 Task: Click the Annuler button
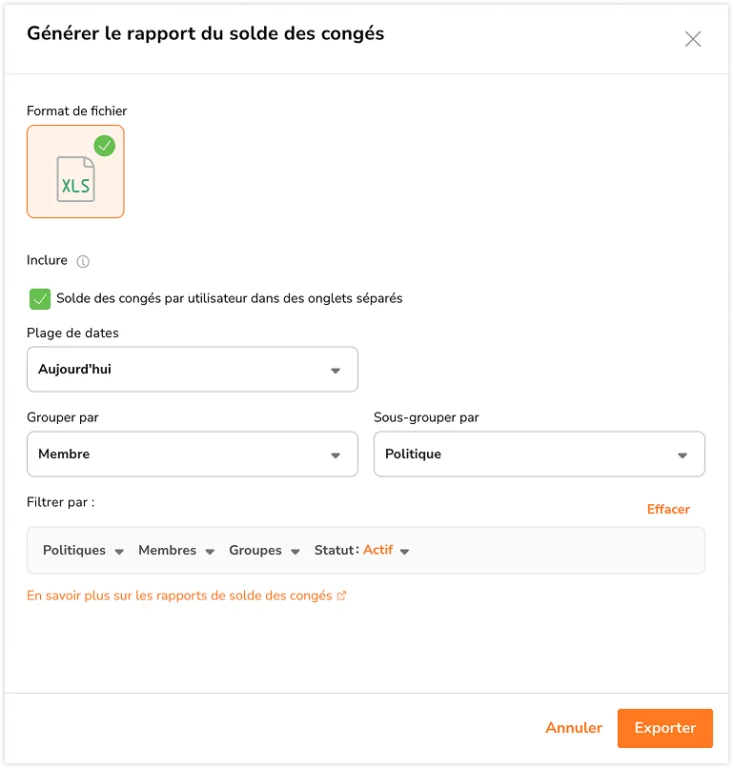pyautogui.click(x=574, y=728)
